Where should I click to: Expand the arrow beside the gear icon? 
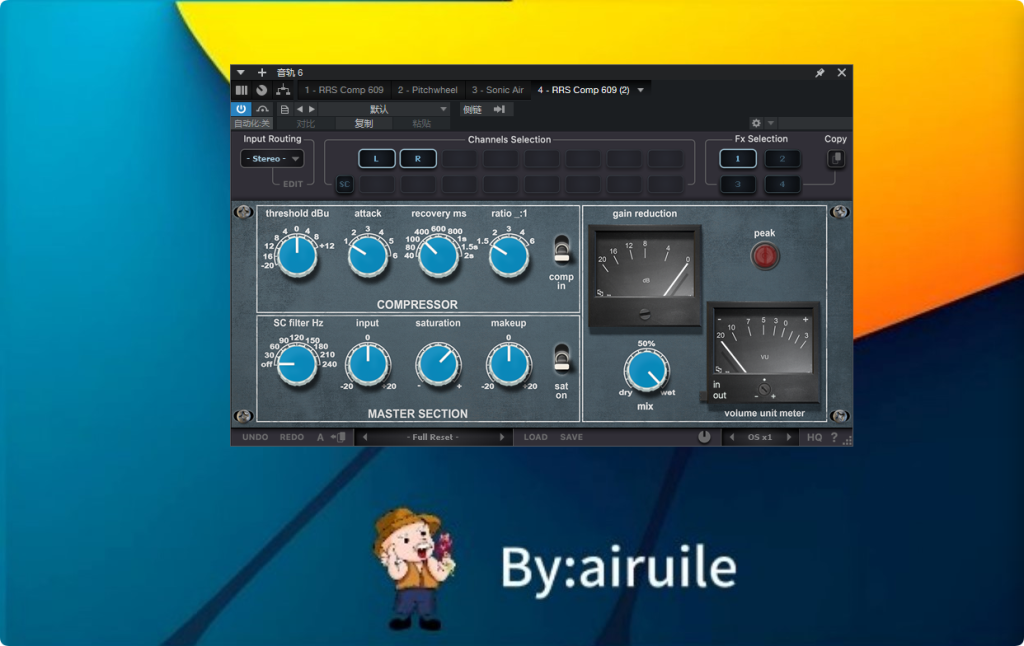tap(771, 123)
